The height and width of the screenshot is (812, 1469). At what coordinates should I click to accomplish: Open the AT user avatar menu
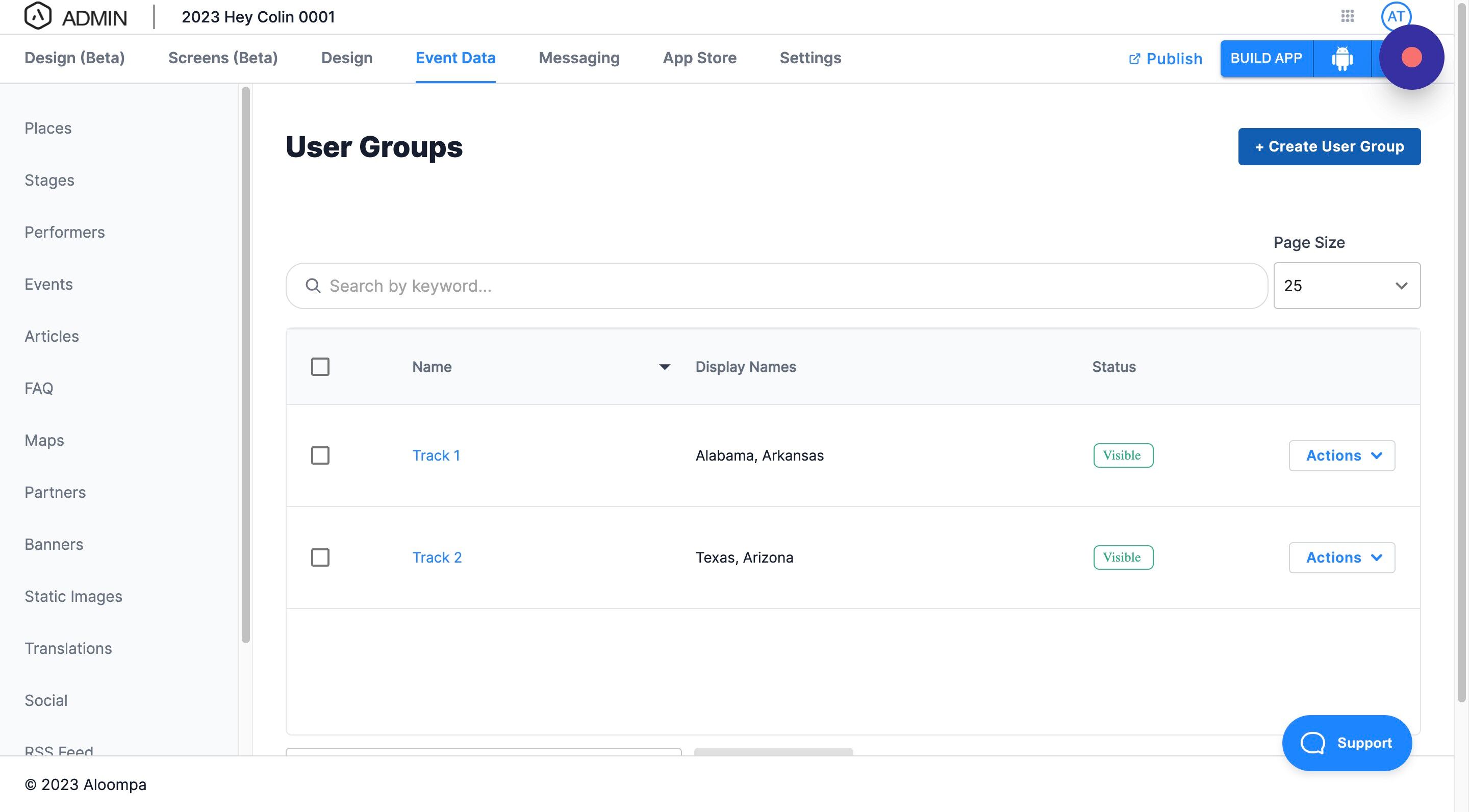click(1396, 16)
